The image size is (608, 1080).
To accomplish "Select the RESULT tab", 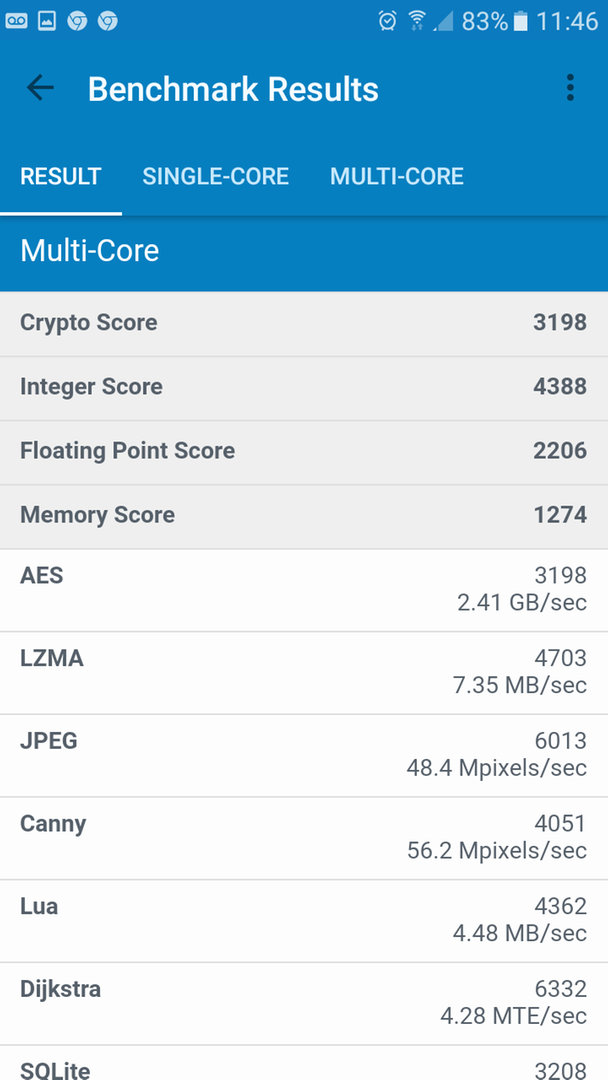I will click(x=61, y=176).
